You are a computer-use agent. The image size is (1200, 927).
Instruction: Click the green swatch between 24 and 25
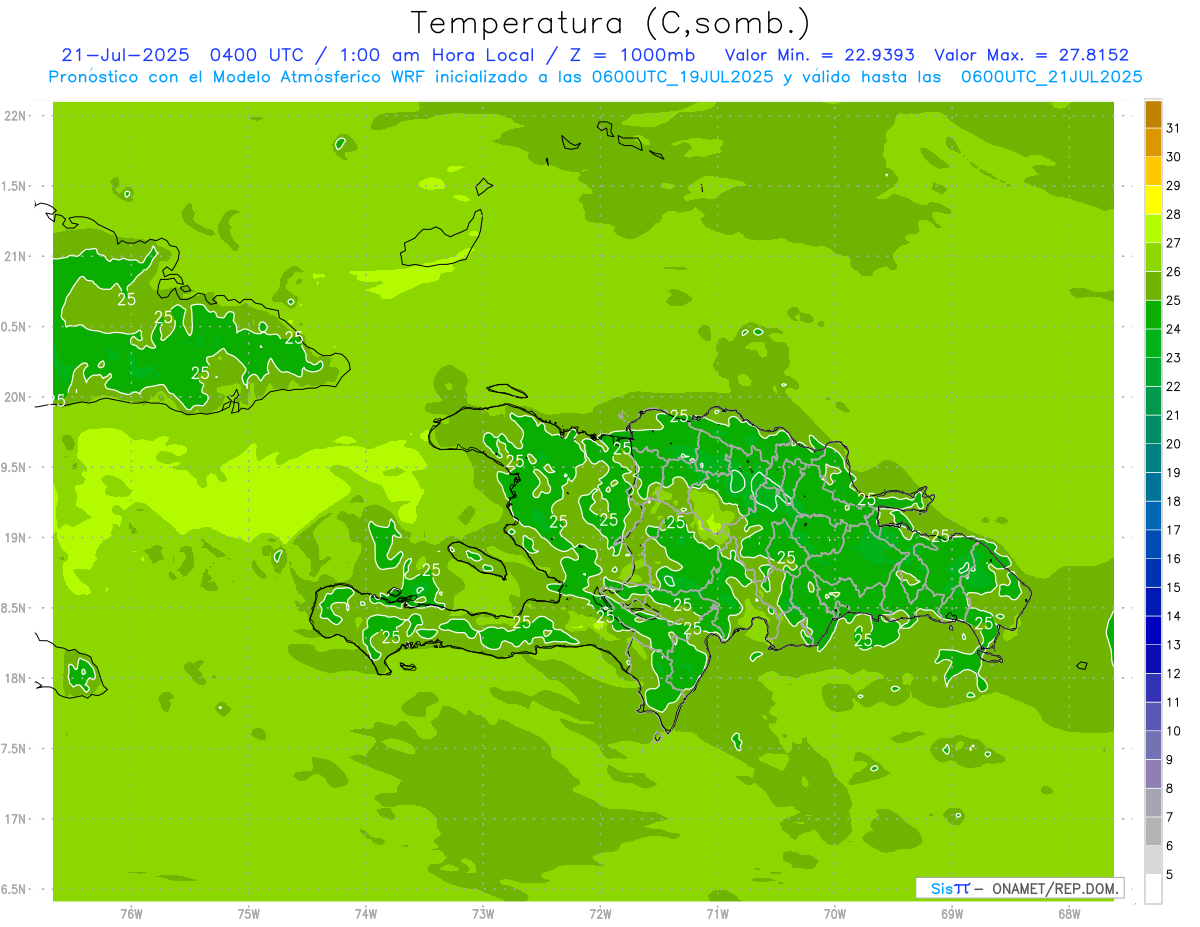(1153, 315)
